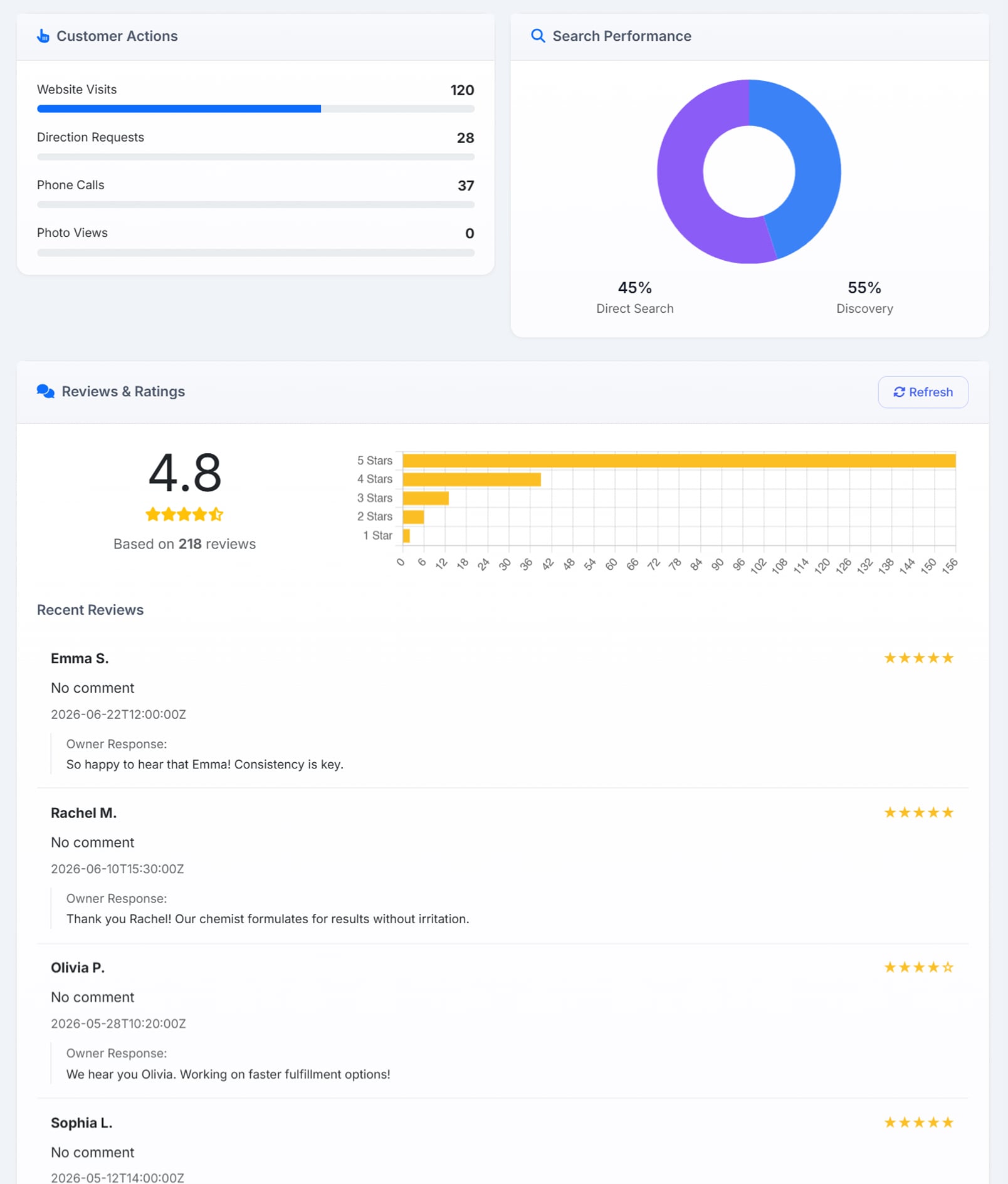1008x1184 pixels.
Task: Click the Photo Views progress bar
Action: click(256, 253)
